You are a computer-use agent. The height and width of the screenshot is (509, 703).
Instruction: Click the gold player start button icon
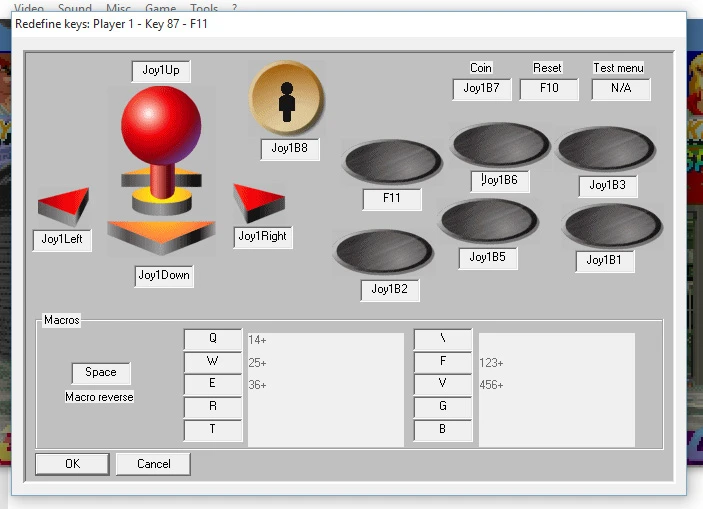286,99
